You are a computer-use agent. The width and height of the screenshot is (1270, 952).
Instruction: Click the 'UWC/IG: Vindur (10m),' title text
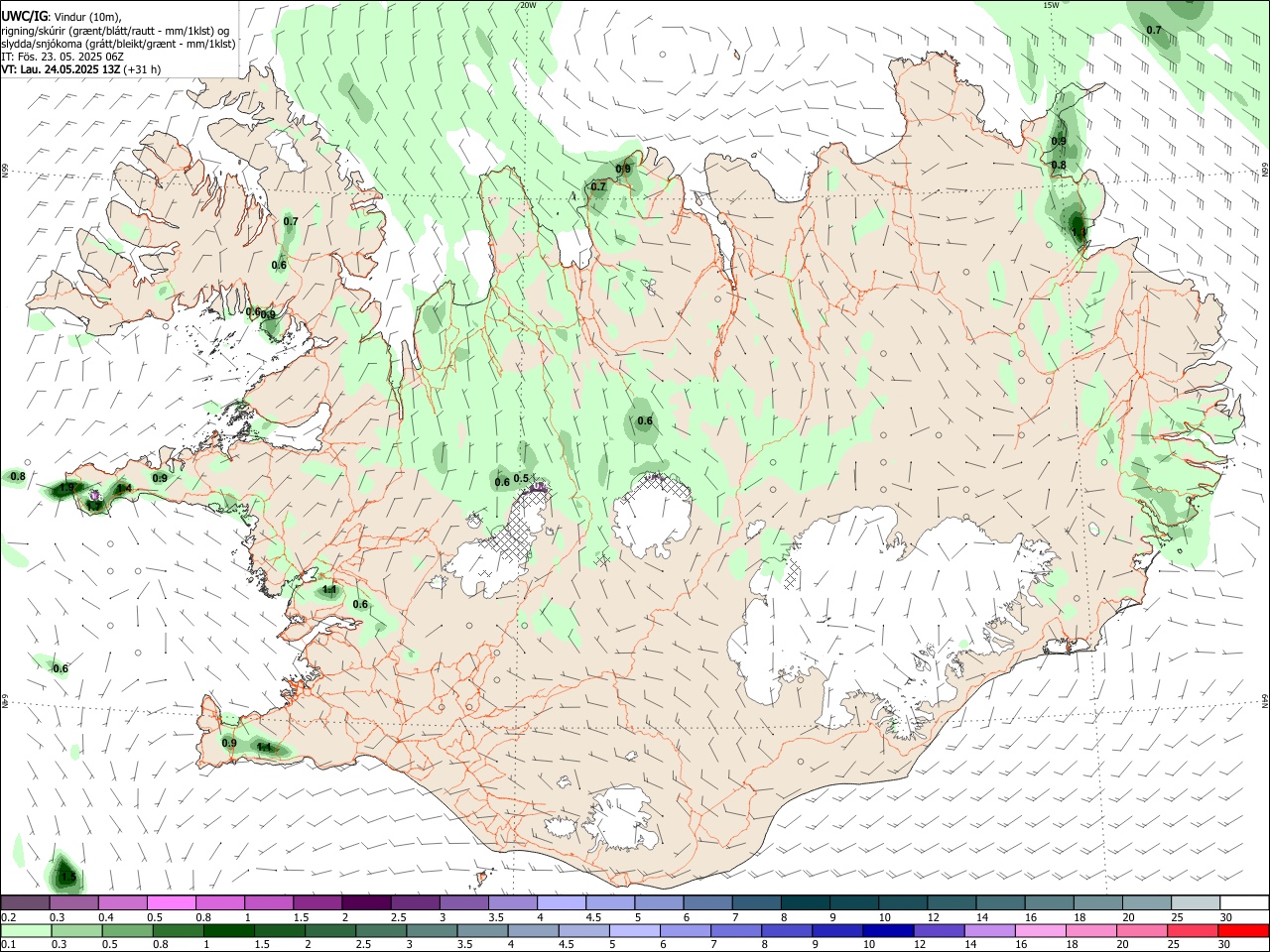point(62,16)
